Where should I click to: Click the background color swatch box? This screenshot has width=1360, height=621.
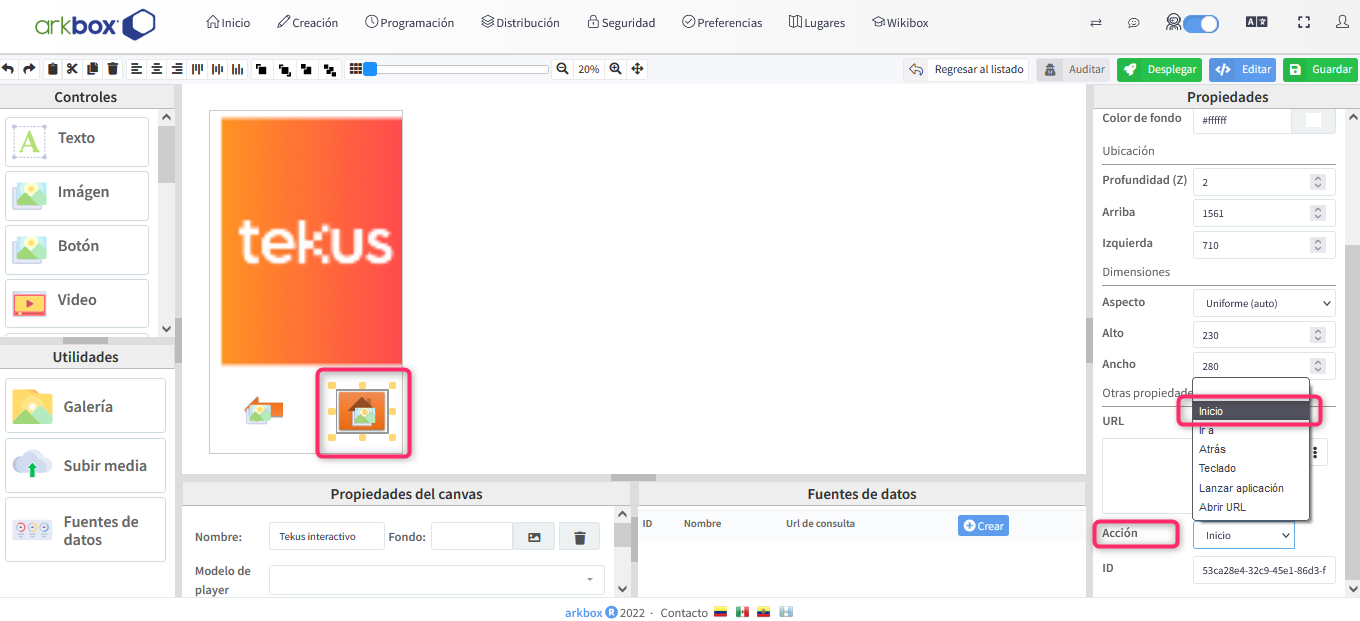point(1313,120)
